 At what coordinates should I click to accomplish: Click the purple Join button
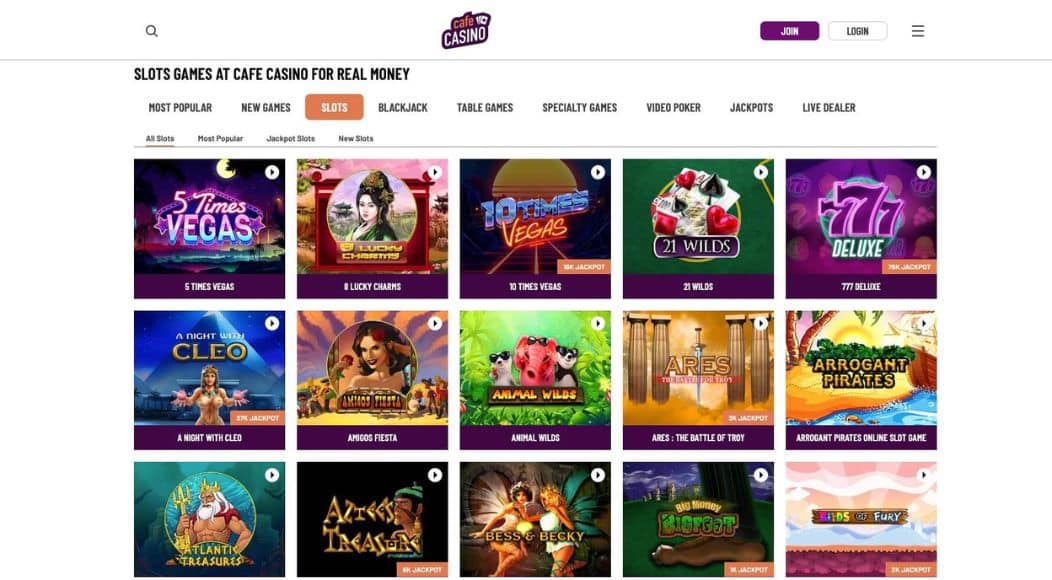pyautogui.click(x=790, y=31)
